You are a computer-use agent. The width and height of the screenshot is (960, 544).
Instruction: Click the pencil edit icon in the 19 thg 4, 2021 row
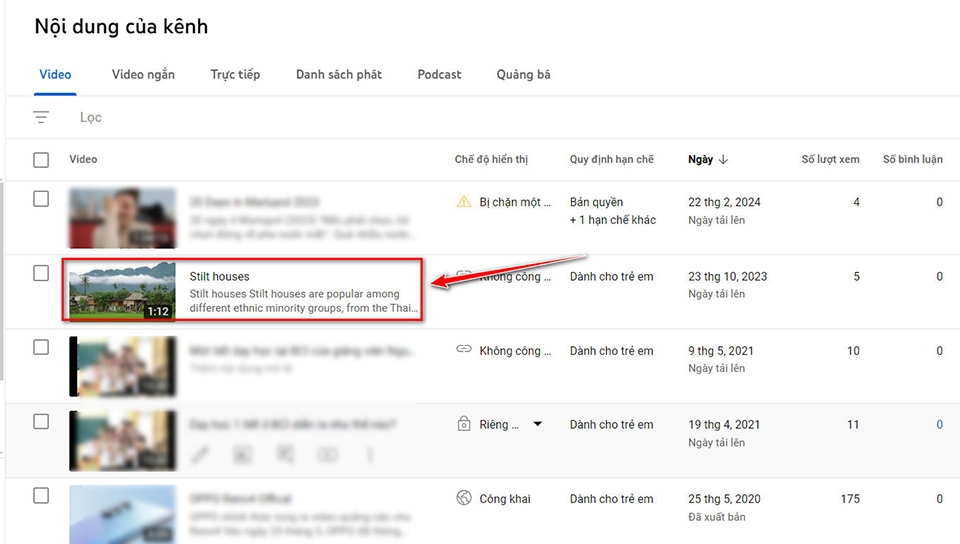pos(200,455)
